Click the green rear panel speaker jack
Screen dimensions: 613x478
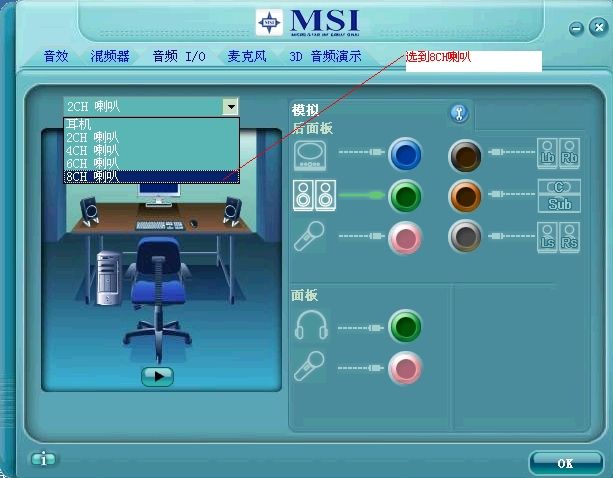405,195
